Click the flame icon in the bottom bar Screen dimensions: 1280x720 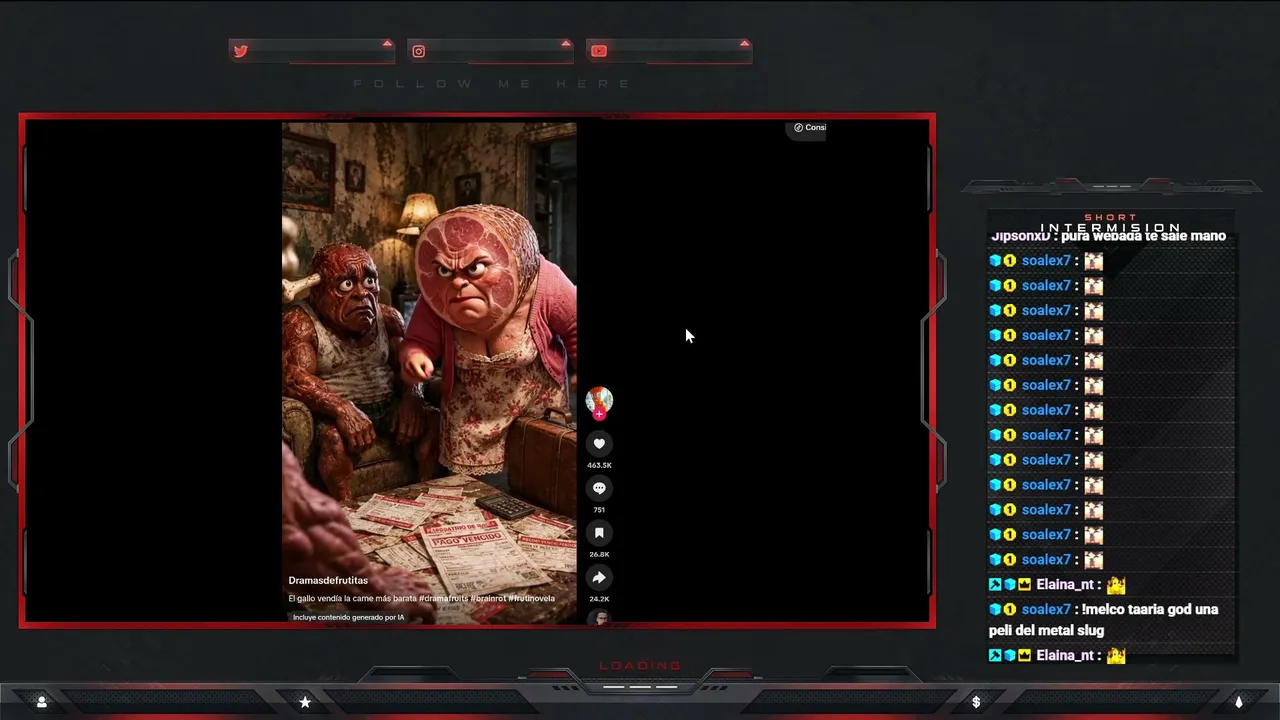click(x=1238, y=702)
